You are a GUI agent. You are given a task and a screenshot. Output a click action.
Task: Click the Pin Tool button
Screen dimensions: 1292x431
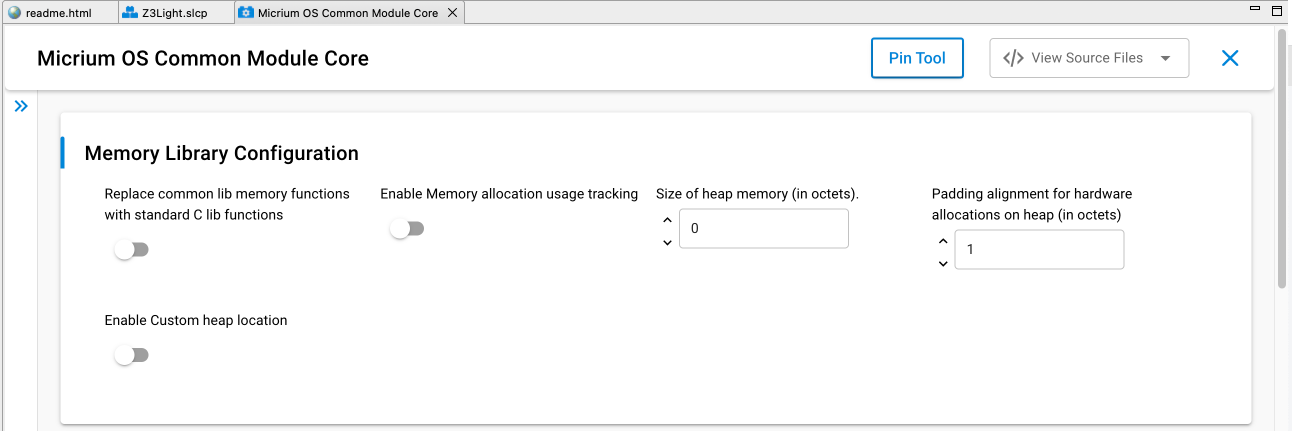[917, 58]
